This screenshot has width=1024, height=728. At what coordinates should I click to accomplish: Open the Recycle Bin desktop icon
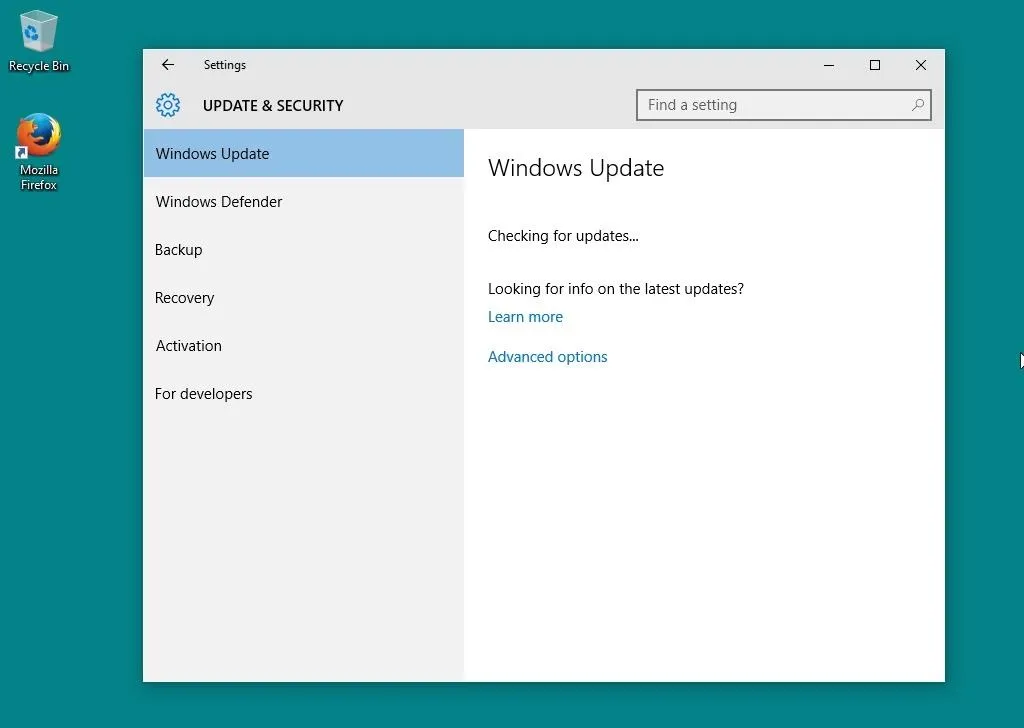pyautogui.click(x=39, y=41)
